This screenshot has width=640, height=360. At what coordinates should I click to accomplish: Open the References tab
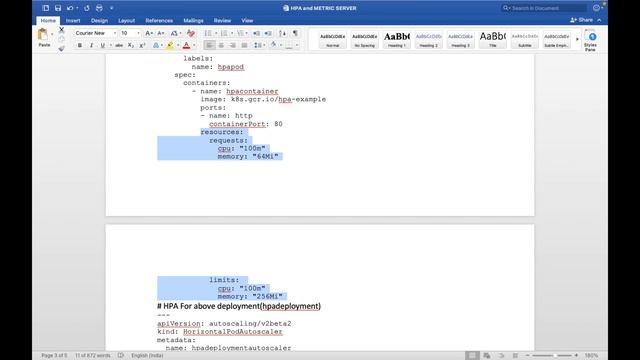[159, 20]
